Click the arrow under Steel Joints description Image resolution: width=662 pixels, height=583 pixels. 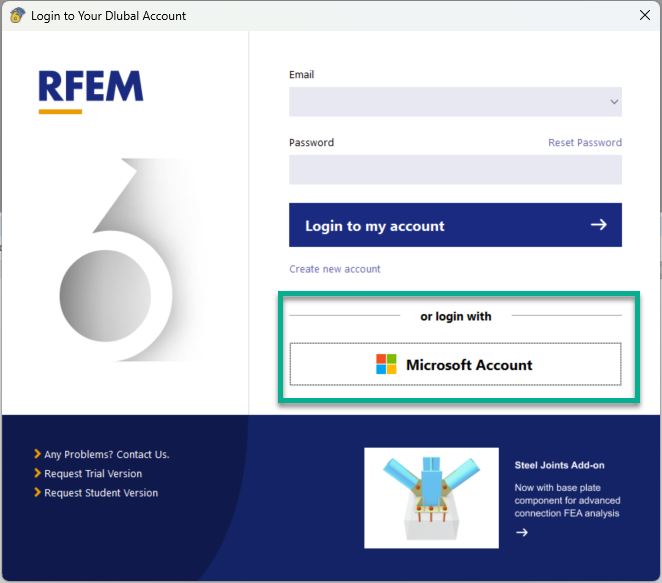[x=522, y=532]
